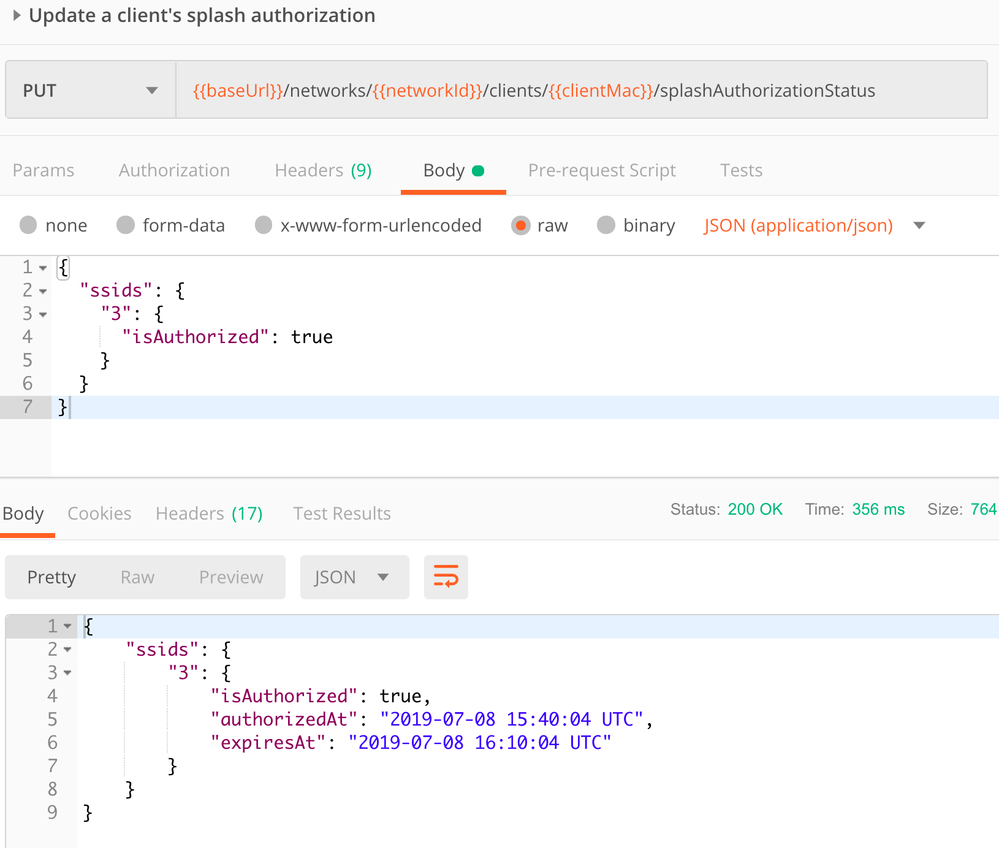Select the raw body radio button

click(x=521, y=225)
